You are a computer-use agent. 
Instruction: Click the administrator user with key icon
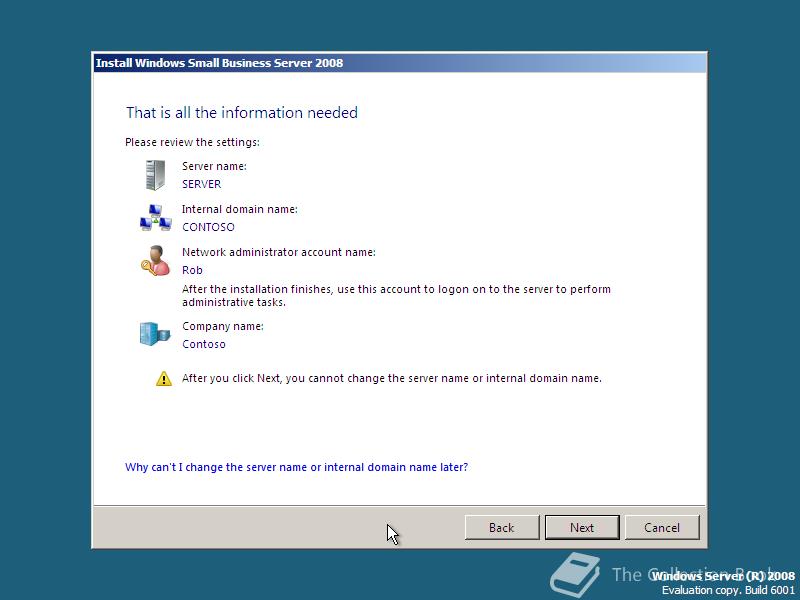[x=155, y=261]
